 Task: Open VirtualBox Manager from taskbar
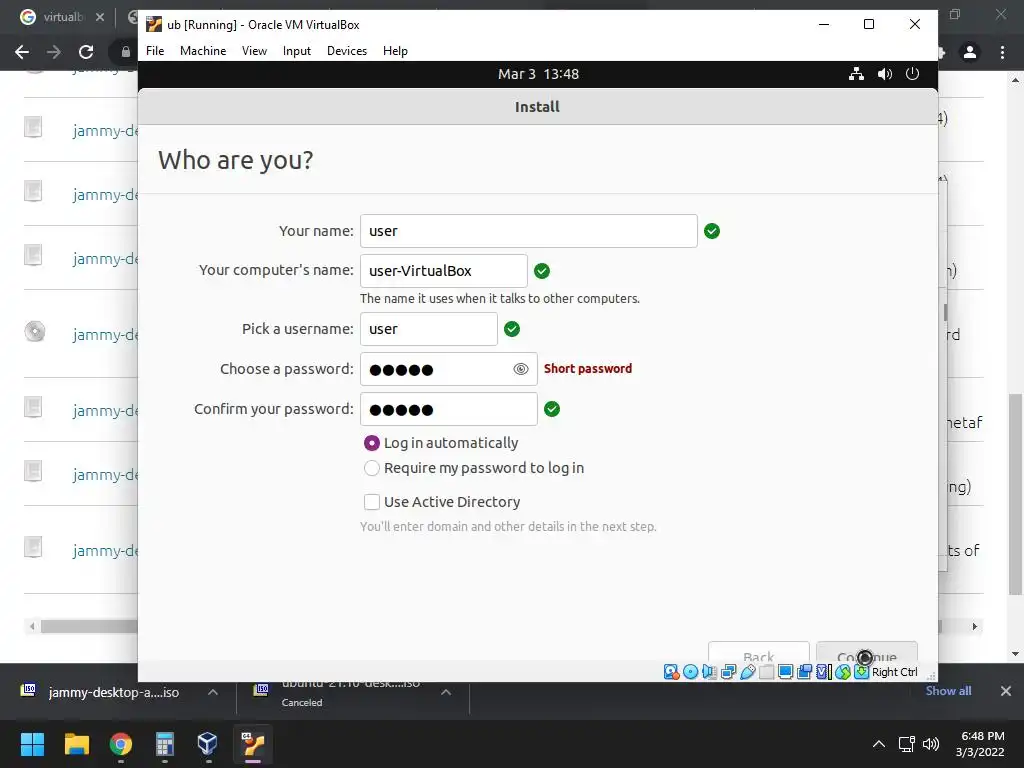point(208,744)
